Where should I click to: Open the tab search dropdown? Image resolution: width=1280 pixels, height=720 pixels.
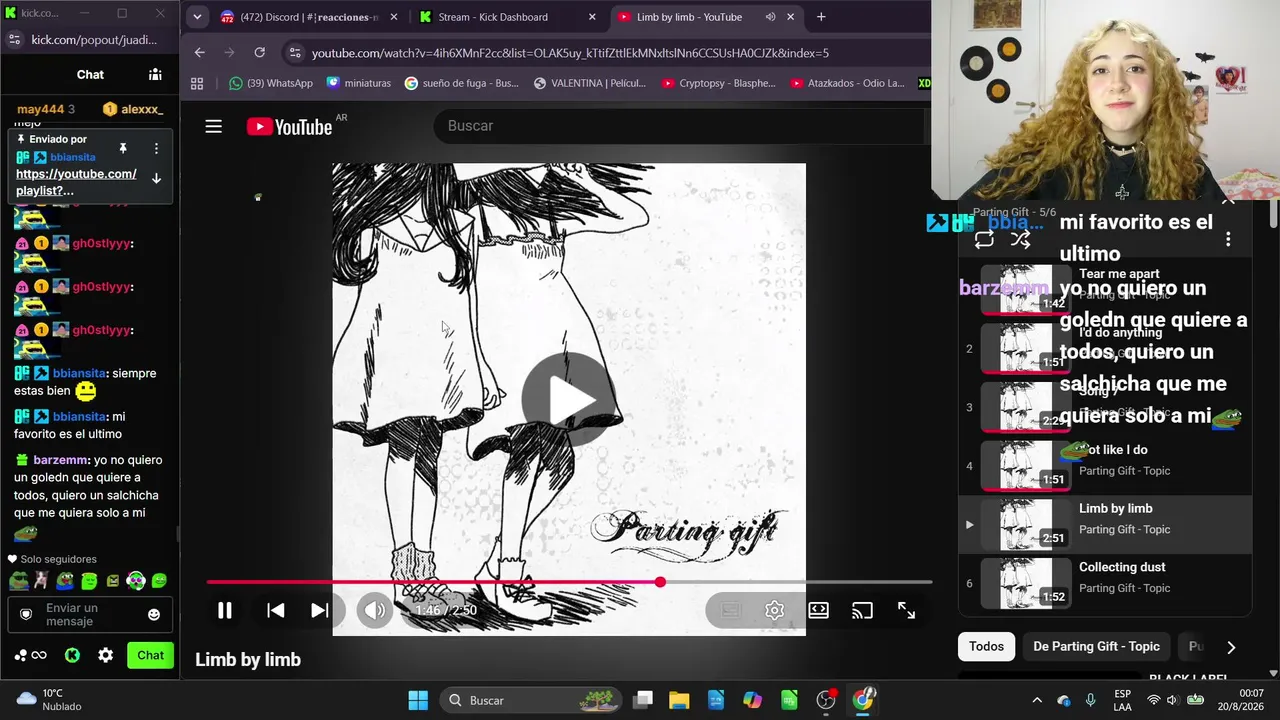pos(197,17)
